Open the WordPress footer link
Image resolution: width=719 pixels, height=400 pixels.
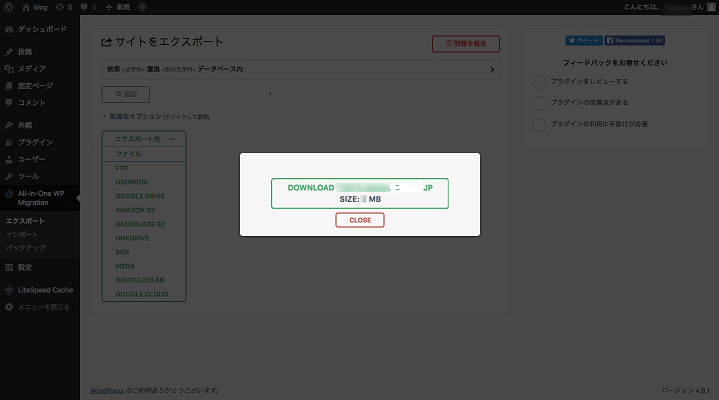pyautogui.click(x=107, y=390)
